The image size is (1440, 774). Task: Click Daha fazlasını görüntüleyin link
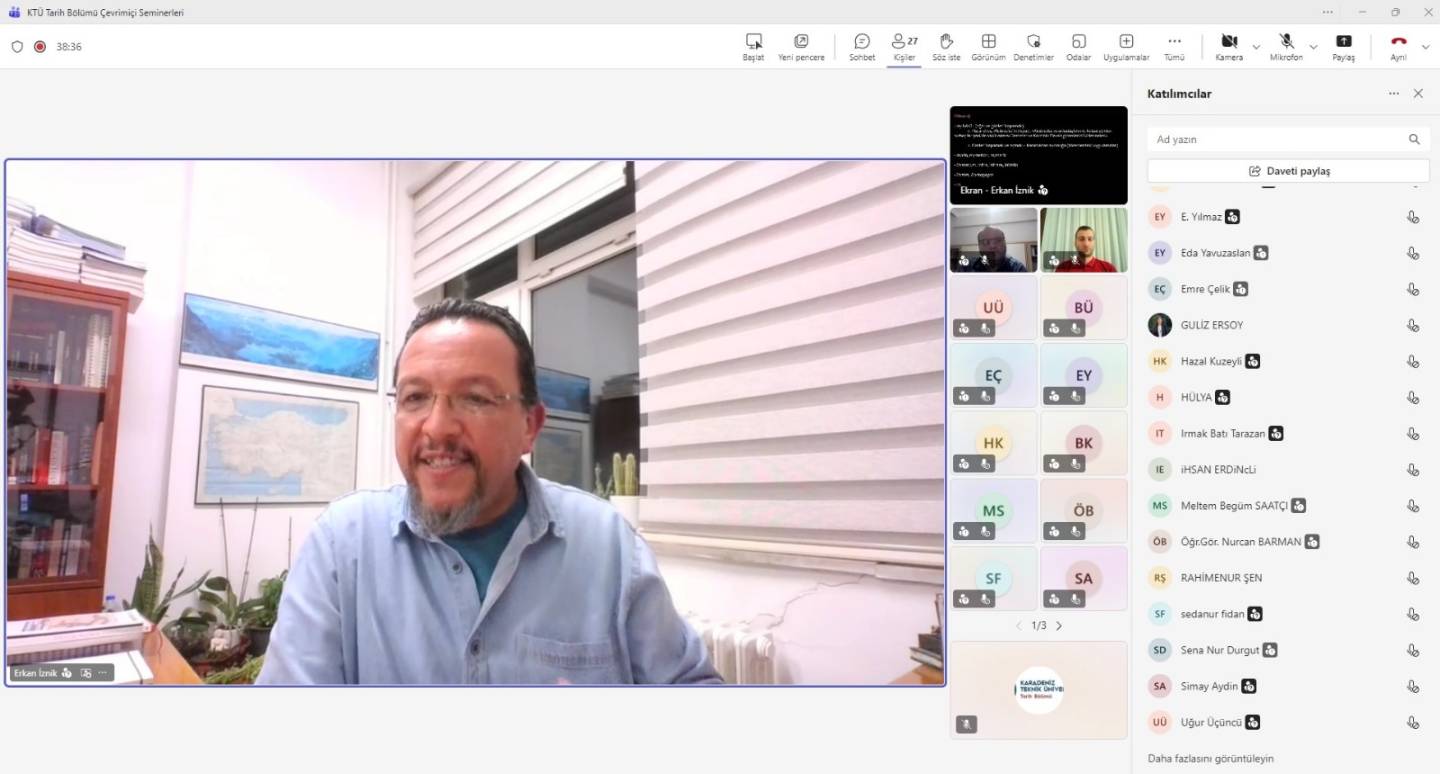pyautogui.click(x=1210, y=758)
